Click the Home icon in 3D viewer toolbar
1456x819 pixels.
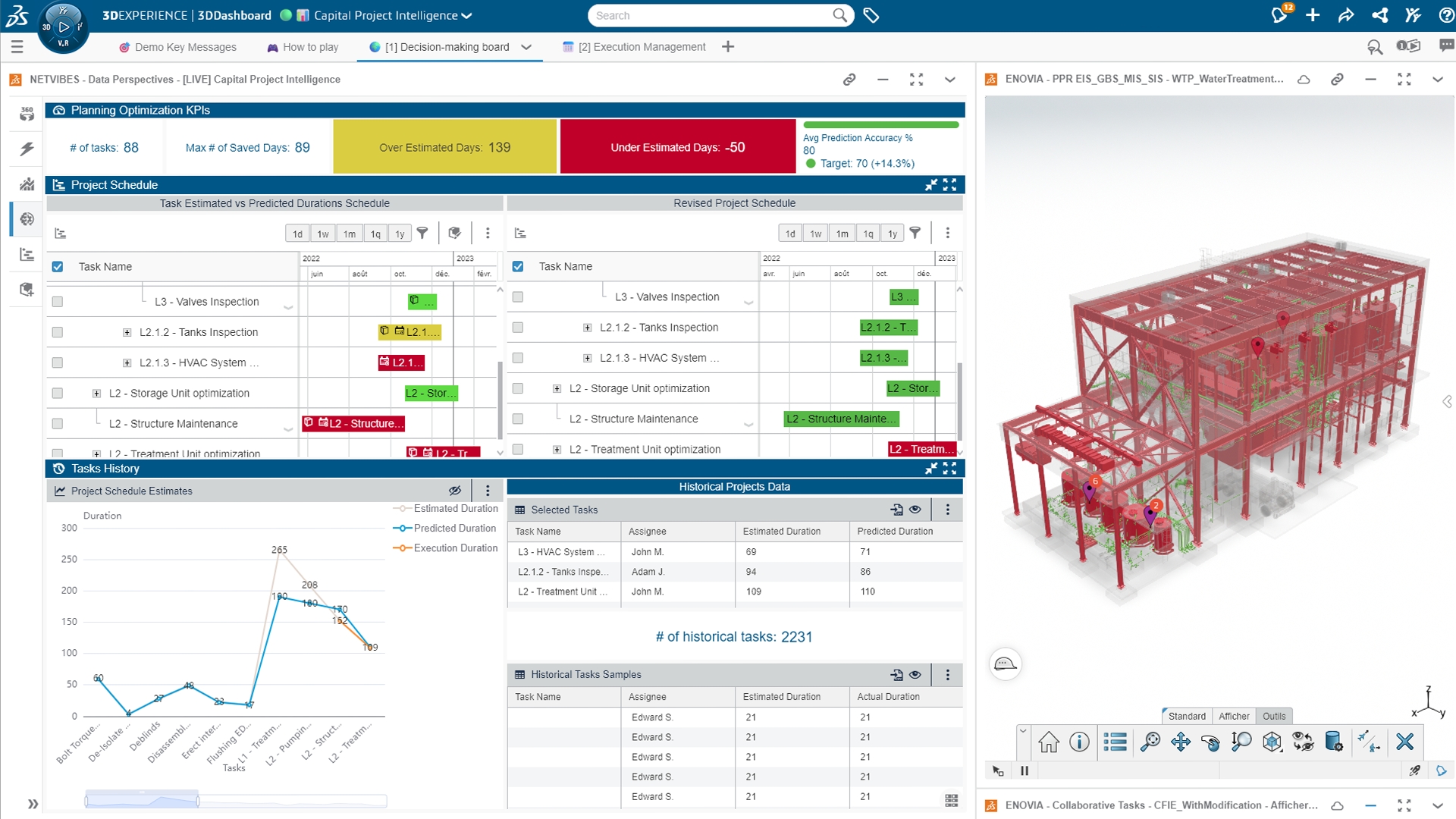pyautogui.click(x=1049, y=742)
